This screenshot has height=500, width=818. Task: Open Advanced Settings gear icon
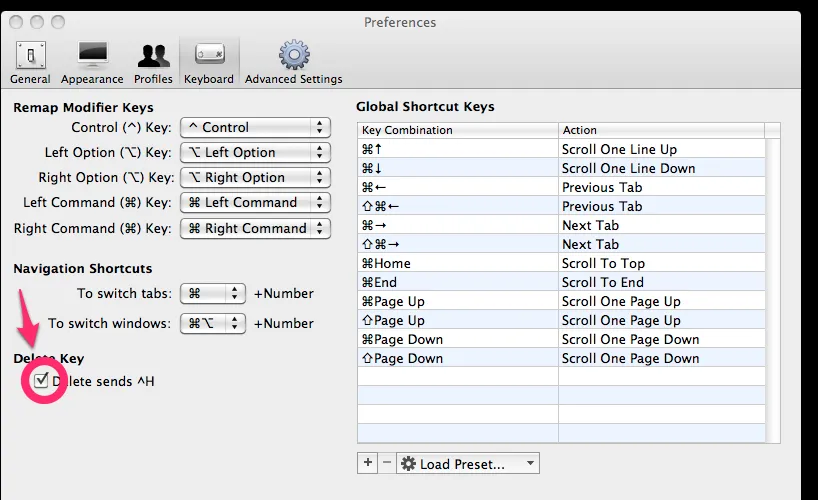click(293, 62)
